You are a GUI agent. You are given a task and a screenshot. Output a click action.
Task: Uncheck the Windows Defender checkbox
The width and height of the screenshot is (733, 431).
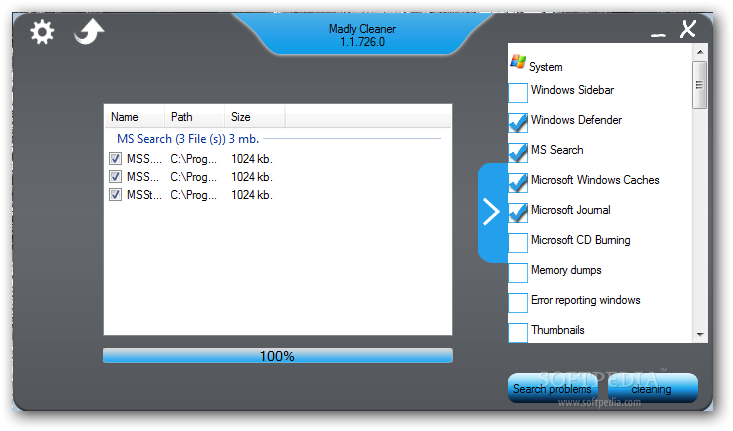coord(518,122)
